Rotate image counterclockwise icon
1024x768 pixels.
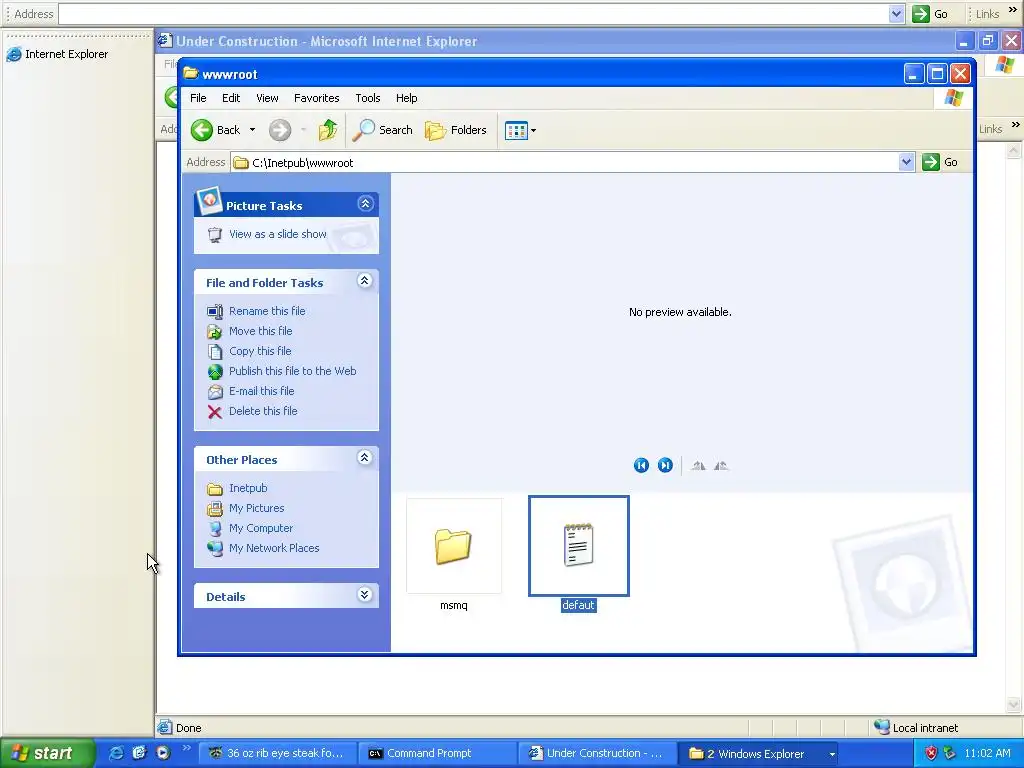point(721,466)
